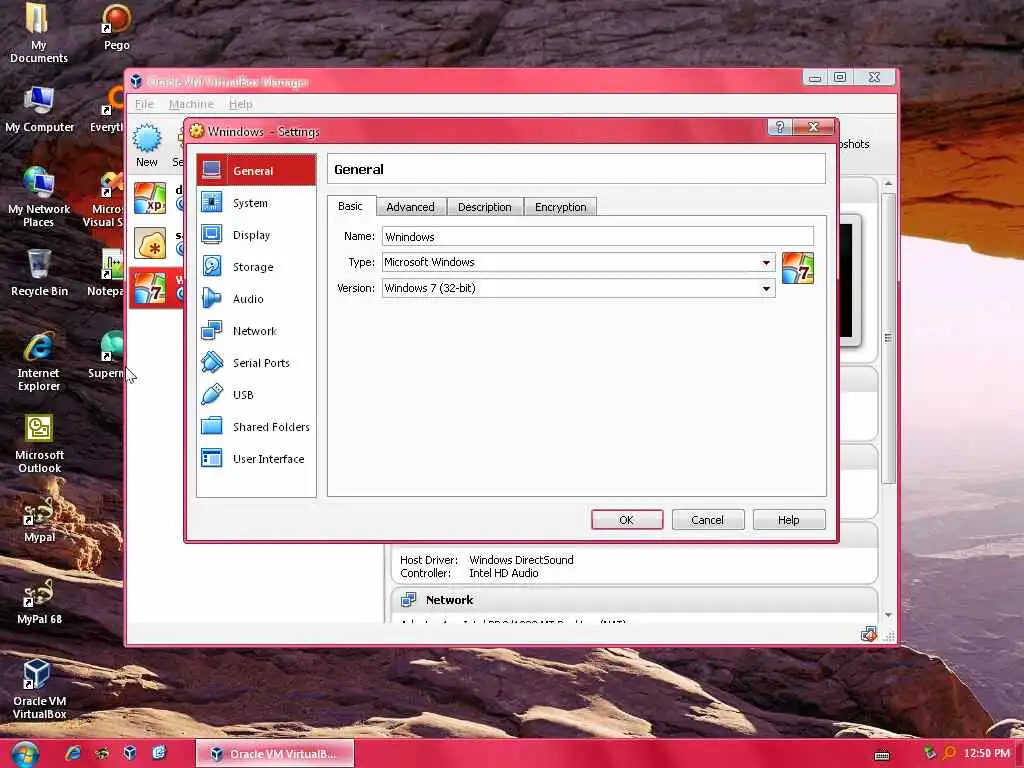This screenshot has height=768, width=1024.
Task: Open the Help menu in VirtualBox Manager
Action: [x=241, y=104]
